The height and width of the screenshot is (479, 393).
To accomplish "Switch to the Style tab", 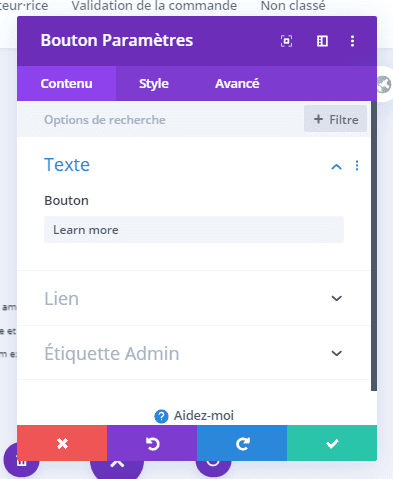I will [x=154, y=83].
